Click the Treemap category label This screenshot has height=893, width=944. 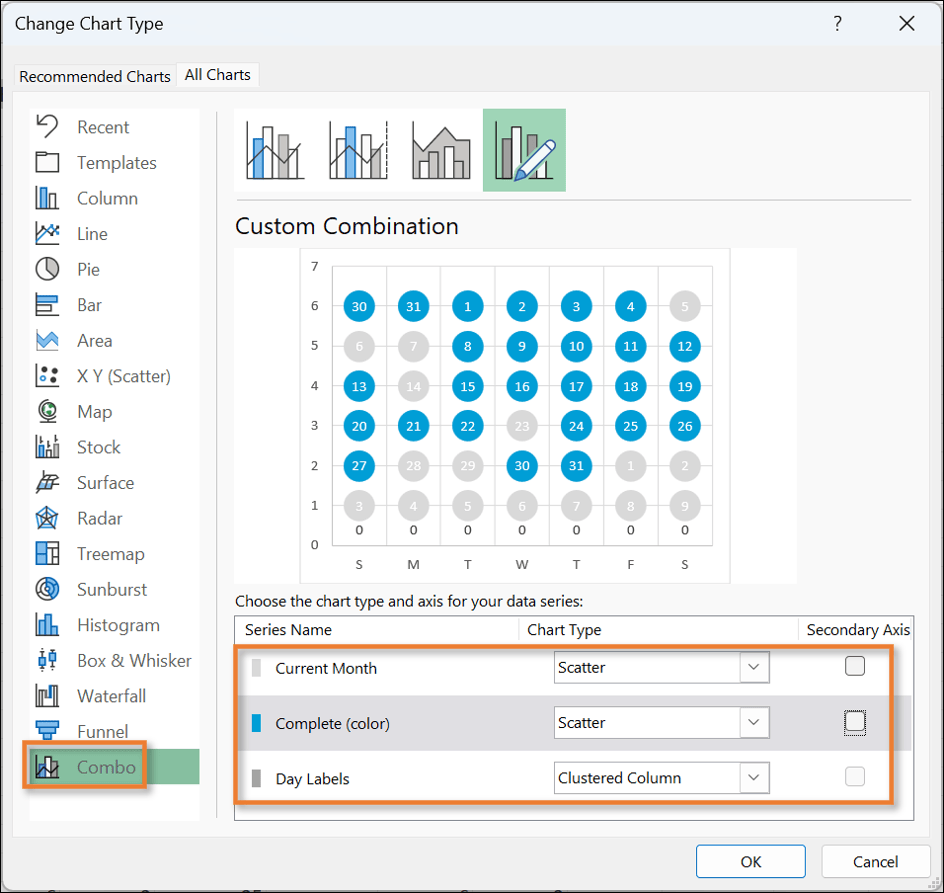111,553
